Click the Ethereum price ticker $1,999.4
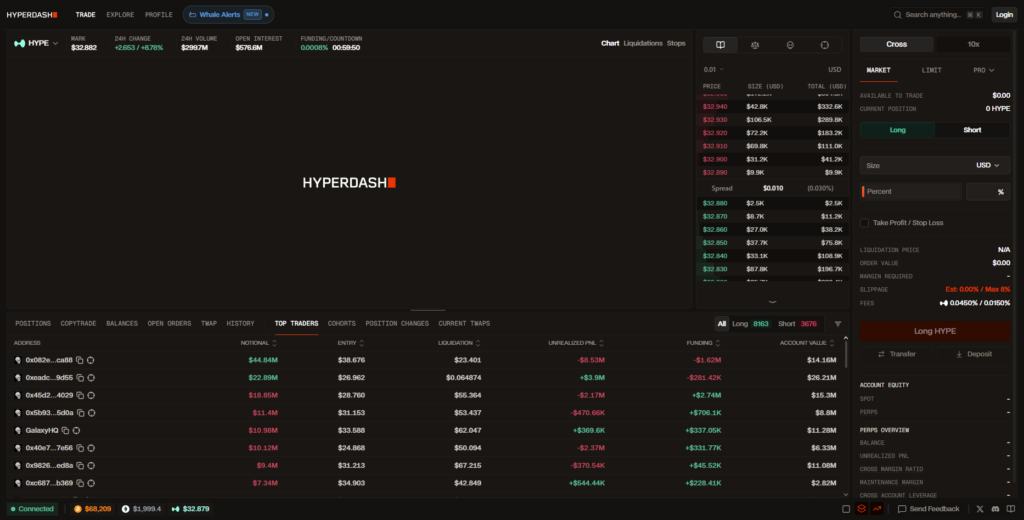 click(x=141, y=509)
